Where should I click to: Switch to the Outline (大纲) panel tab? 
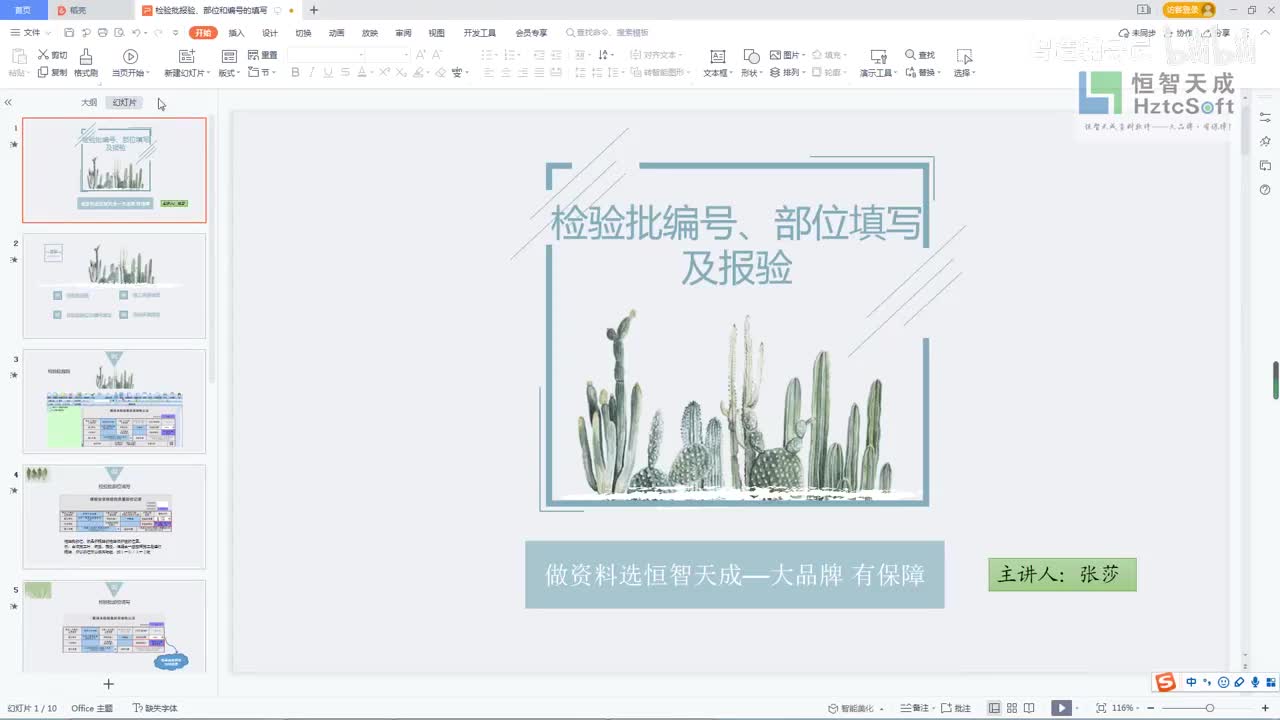click(89, 102)
